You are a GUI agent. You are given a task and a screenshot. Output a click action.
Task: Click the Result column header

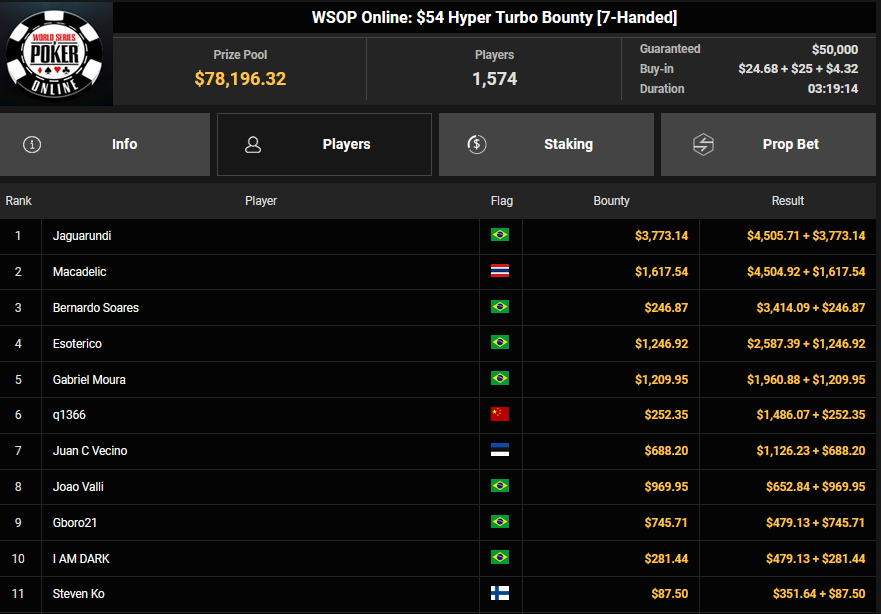[x=788, y=201]
